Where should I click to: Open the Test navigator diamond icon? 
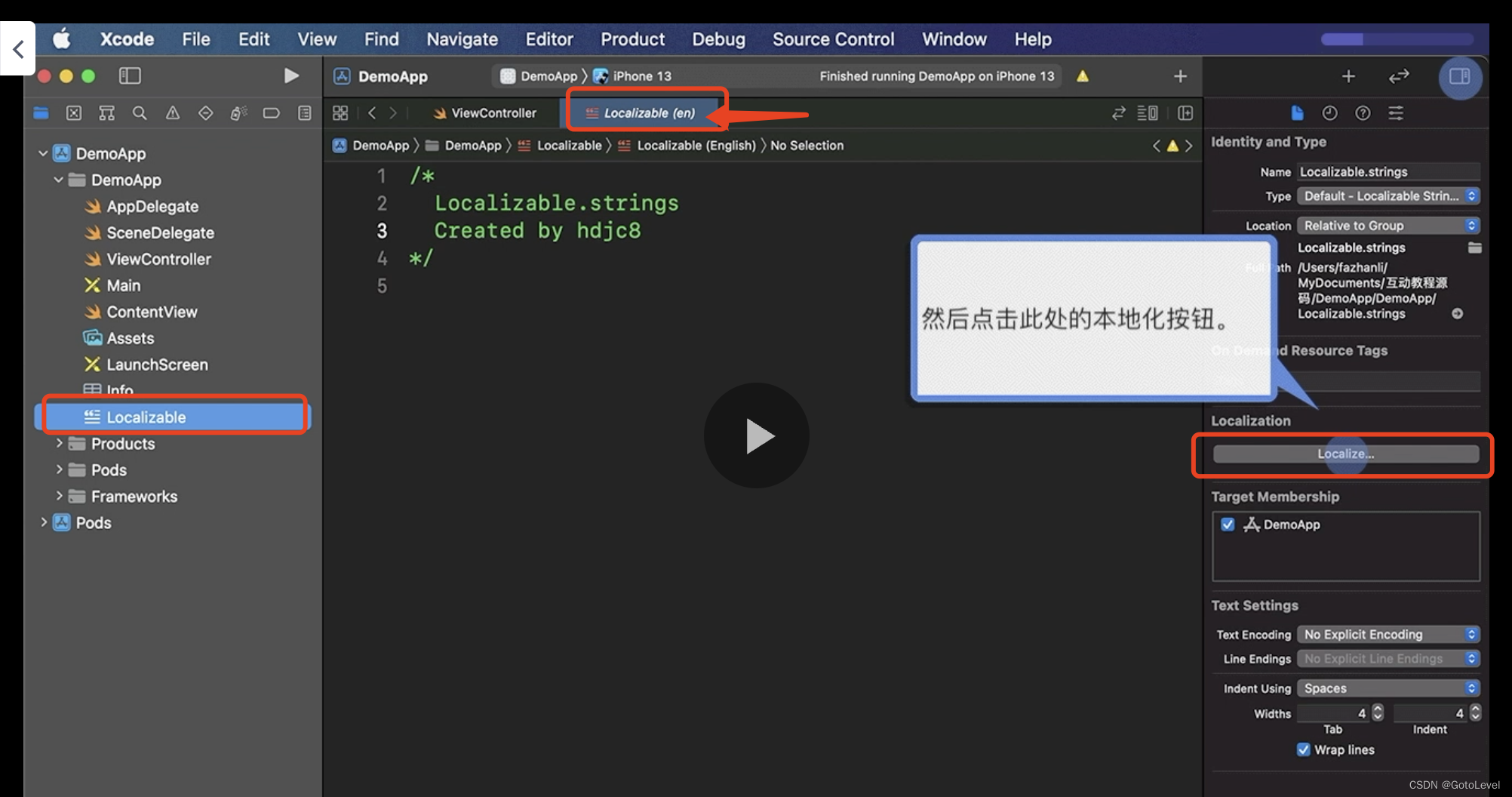point(205,113)
